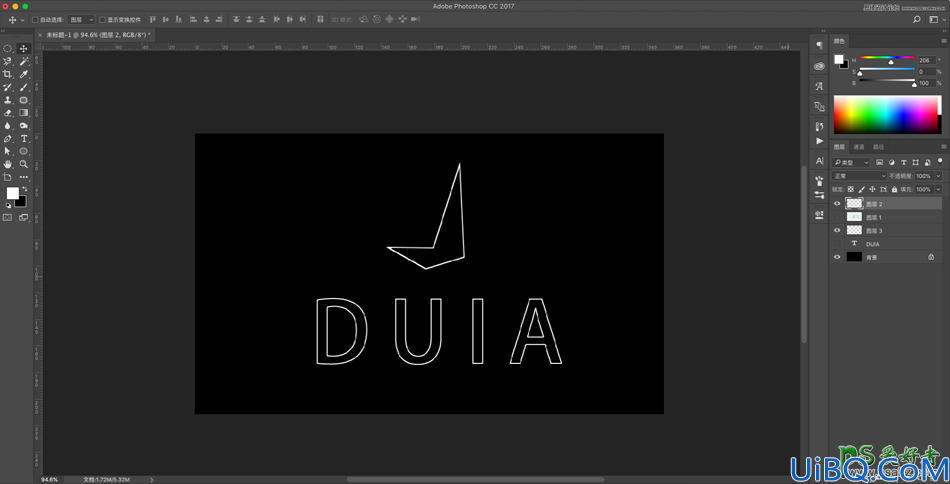The width and height of the screenshot is (950, 484).
Task: Toggle the layer filter on/off switch
Action: tap(938, 162)
